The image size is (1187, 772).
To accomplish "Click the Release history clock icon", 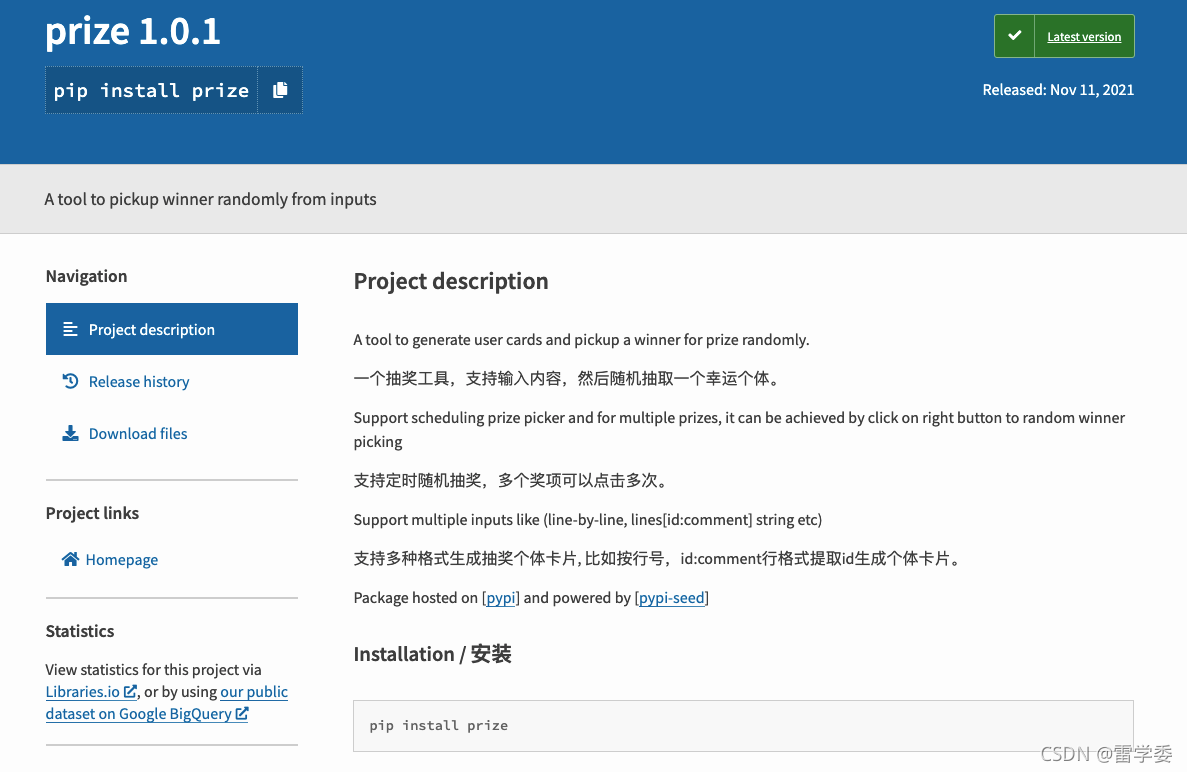I will tap(70, 381).
